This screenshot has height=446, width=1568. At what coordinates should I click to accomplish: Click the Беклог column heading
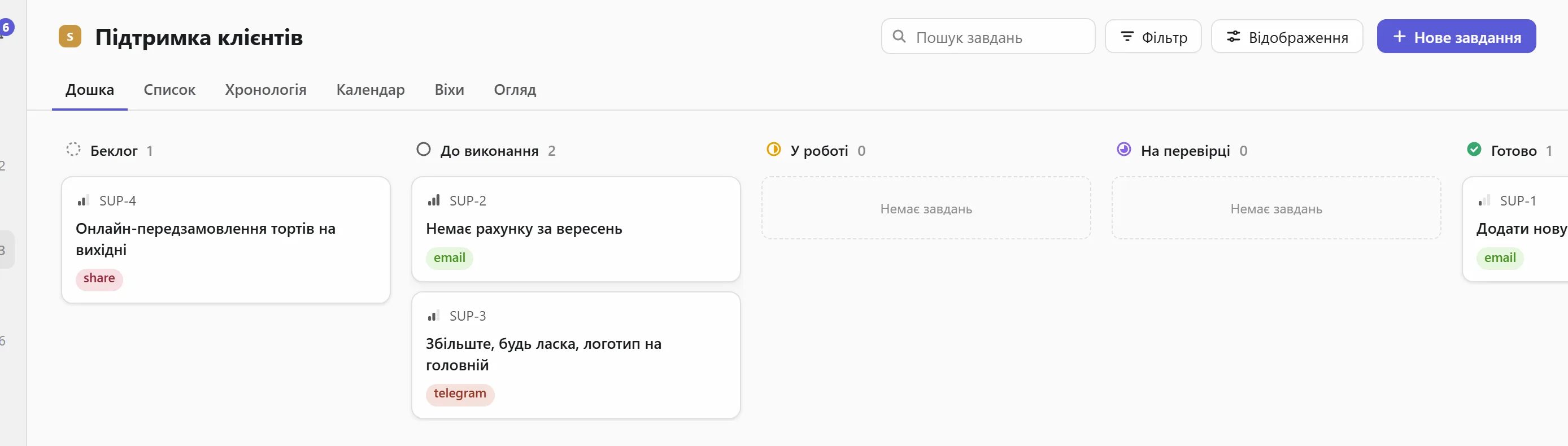pyautogui.click(x=114, y=150)
